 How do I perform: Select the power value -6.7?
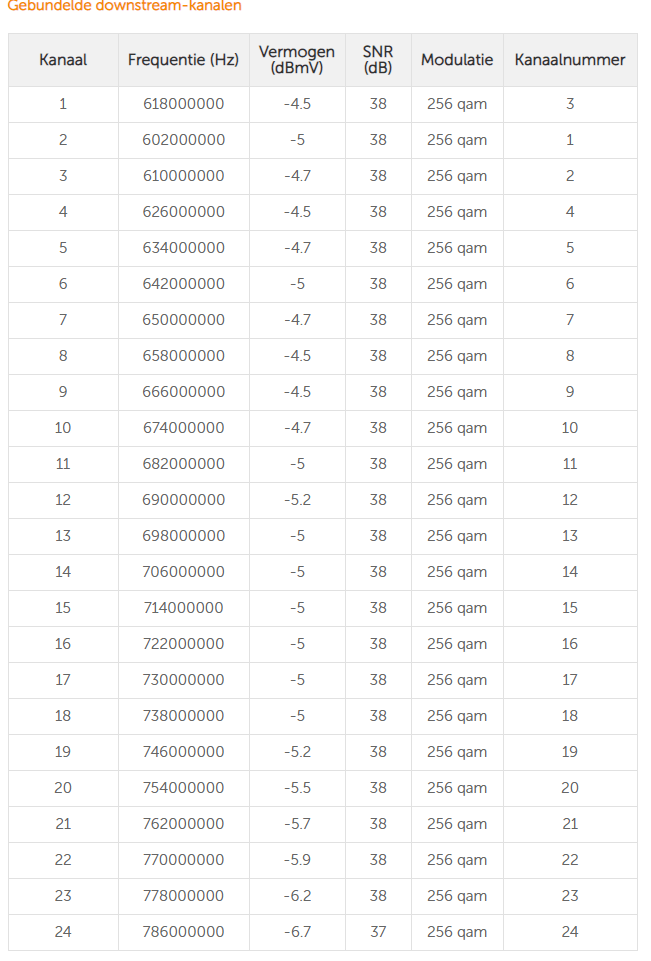tap(297, 932)
